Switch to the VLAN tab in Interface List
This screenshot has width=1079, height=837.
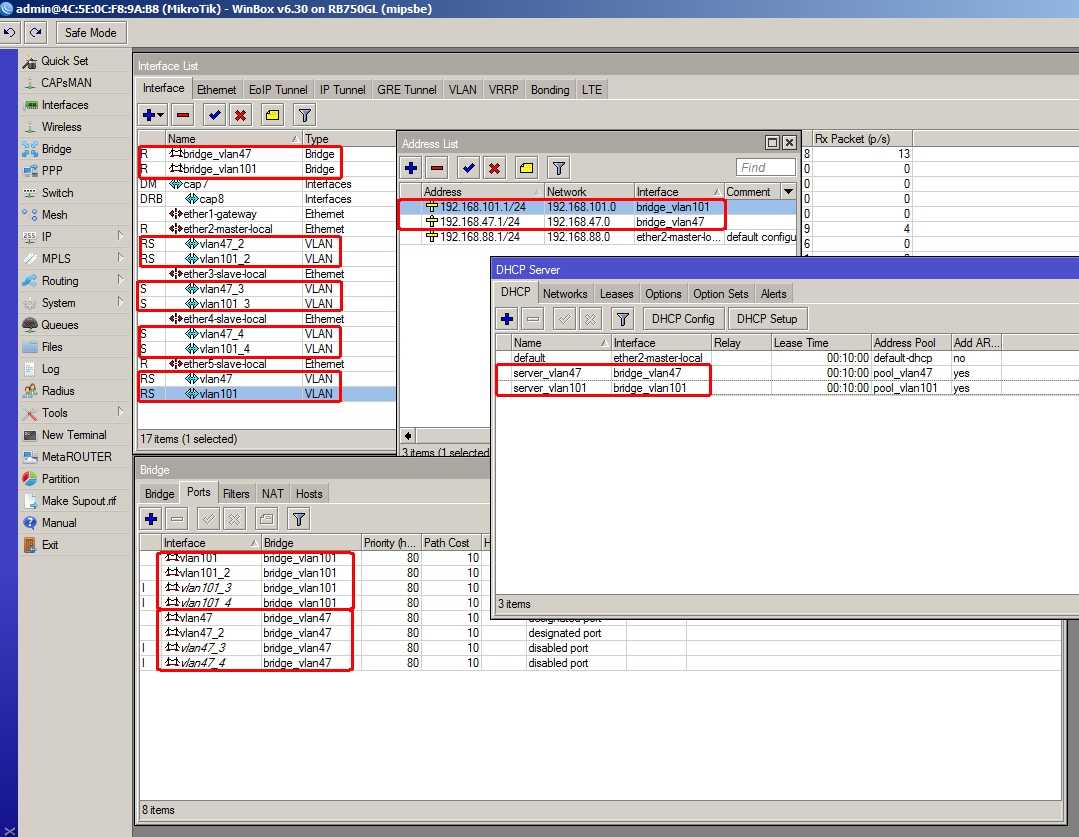click(x=462, y=90)
